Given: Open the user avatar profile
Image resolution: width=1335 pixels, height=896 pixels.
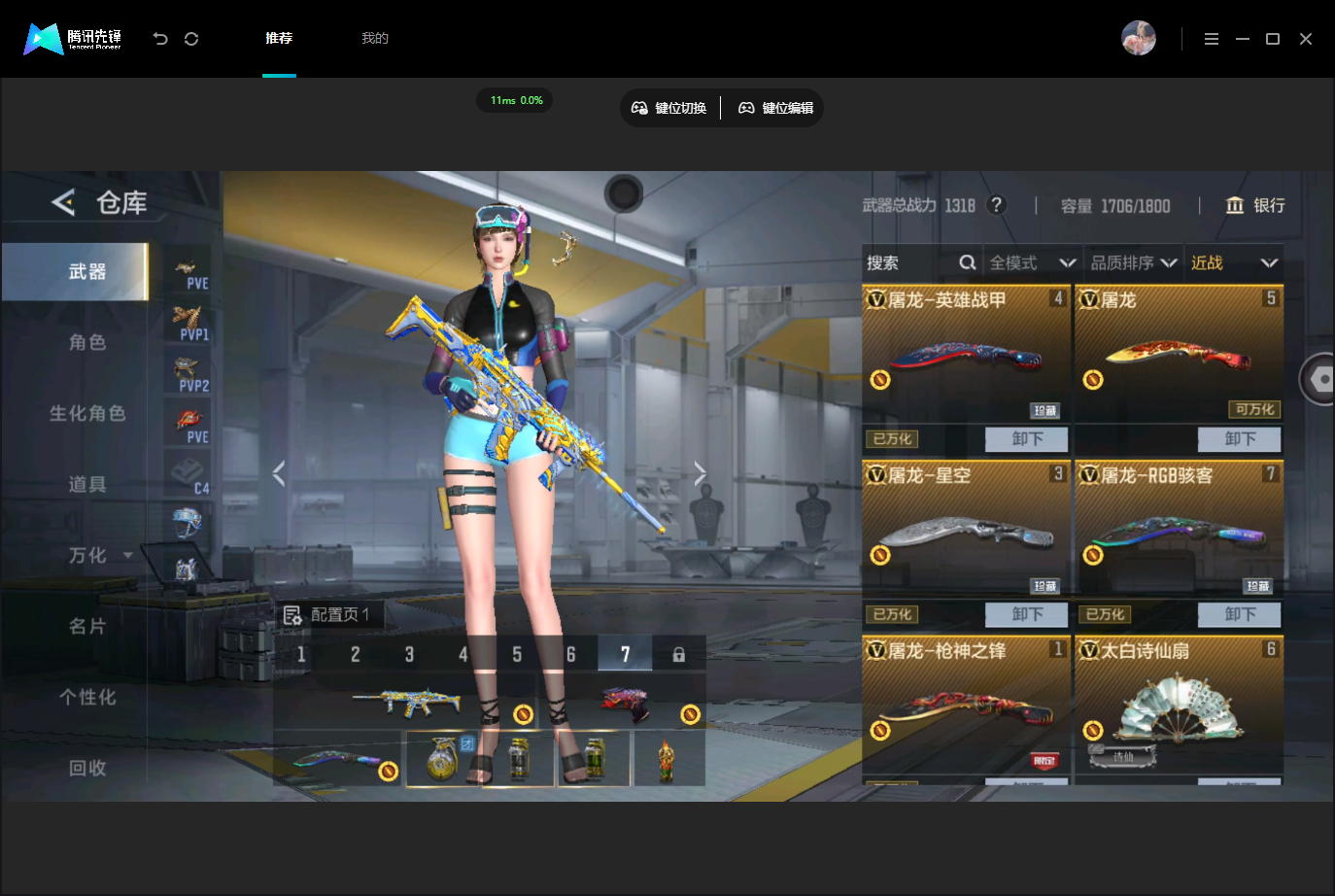Looking at the screenshot, I should pyautogui.click(x=1139, y=39).
